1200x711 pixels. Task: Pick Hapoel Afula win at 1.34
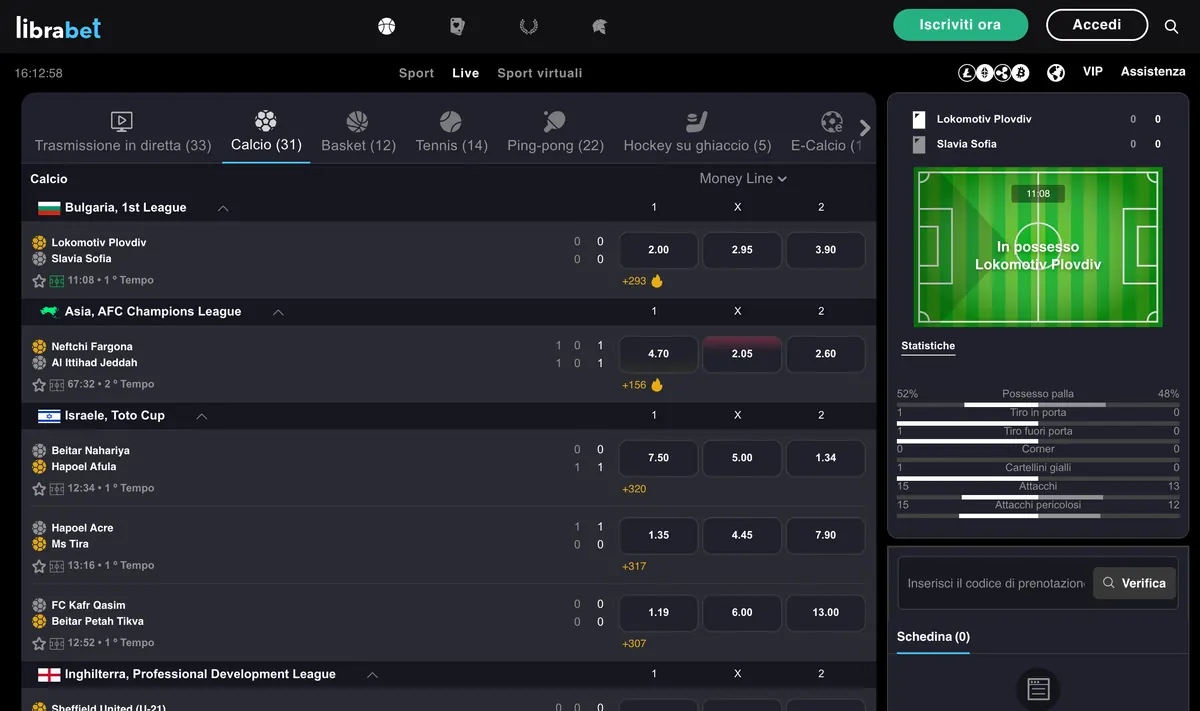coord(826,458)
